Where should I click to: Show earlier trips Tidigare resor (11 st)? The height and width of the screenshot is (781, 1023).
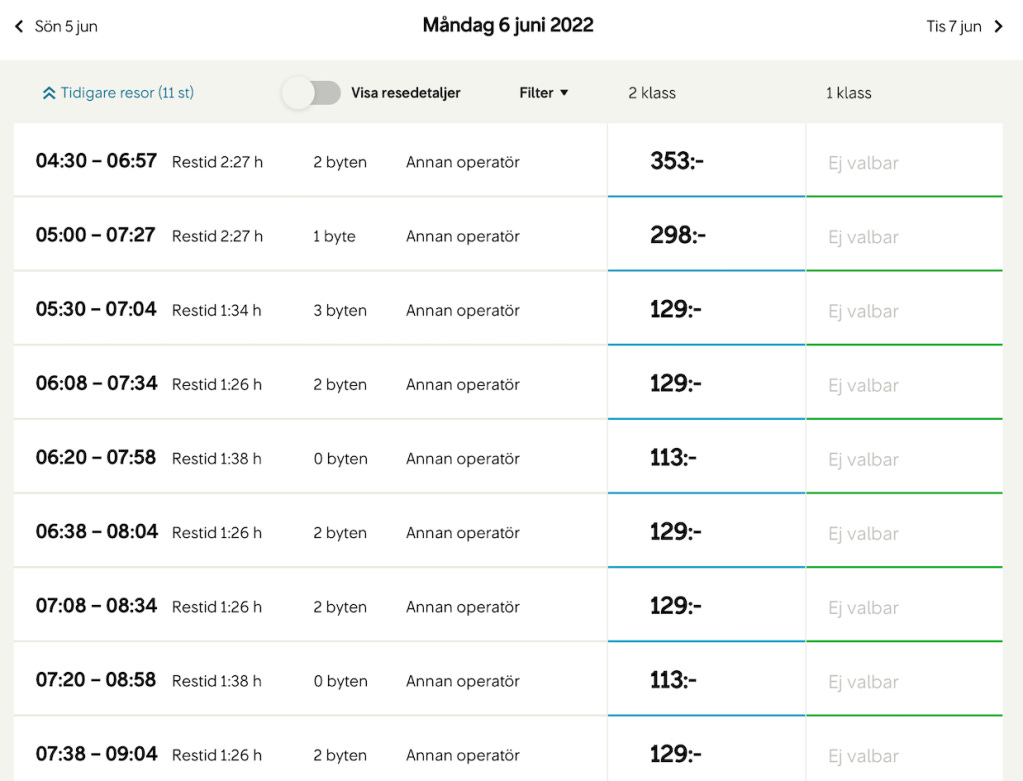118,93
